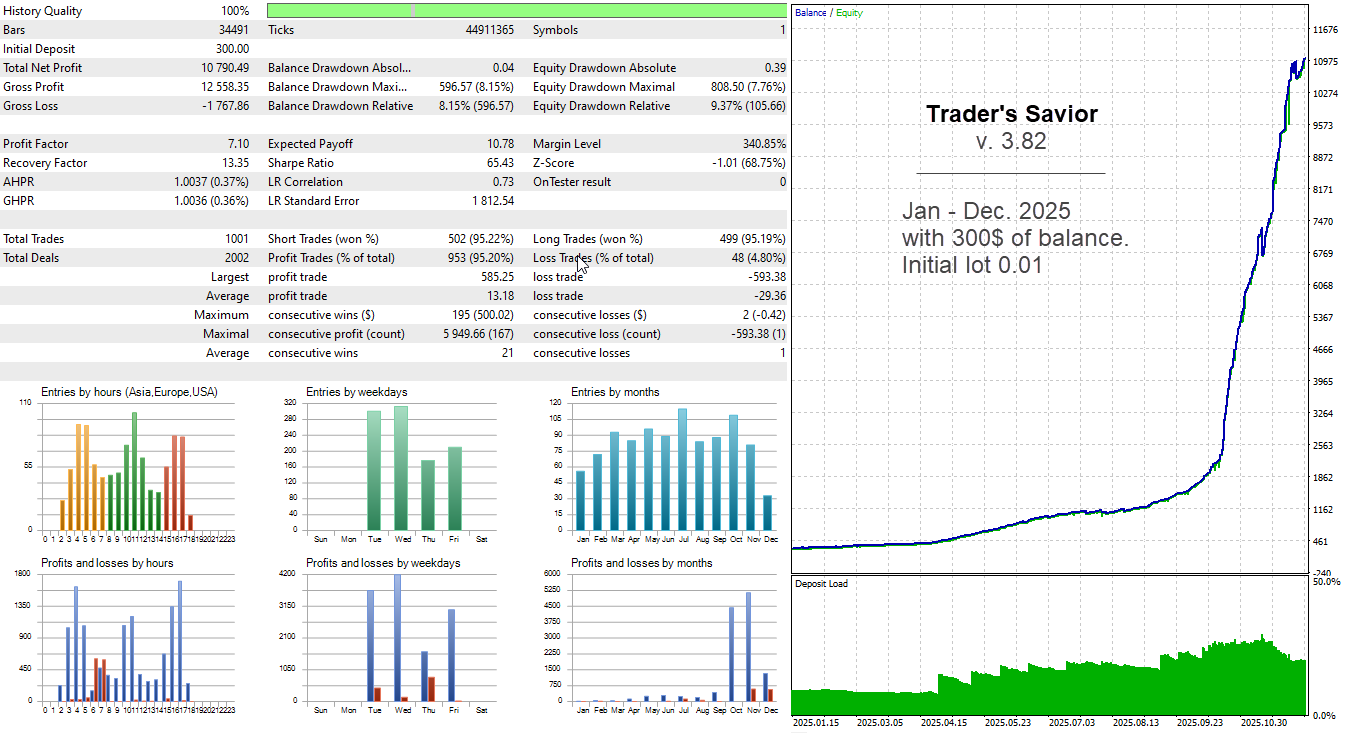Click the Balance / Equity legend label
The width and height of the screenshot is (1353, 733).
coord(829,12)
